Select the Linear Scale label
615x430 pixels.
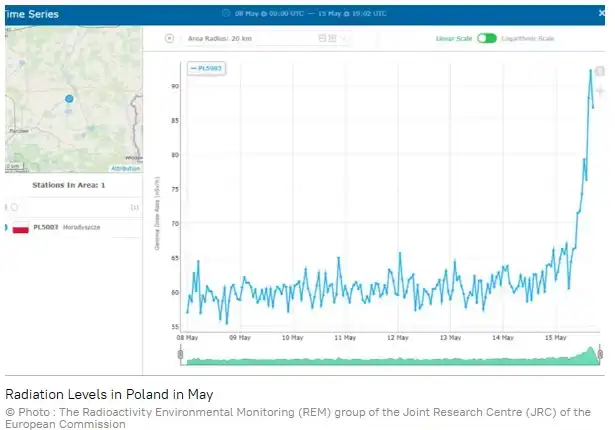452,38
